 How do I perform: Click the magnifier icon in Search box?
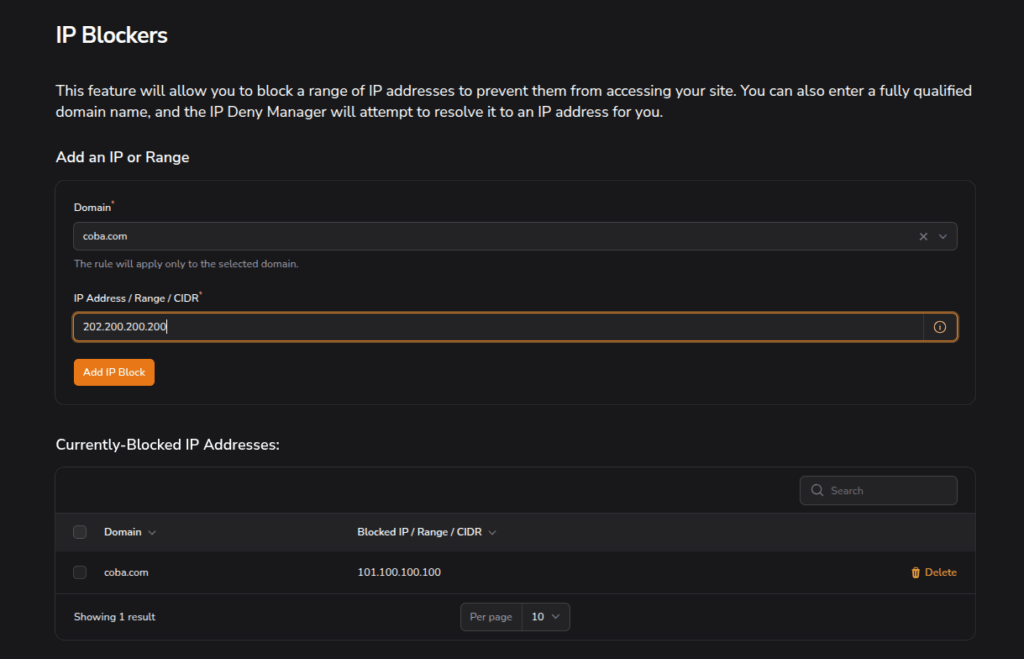818,491
